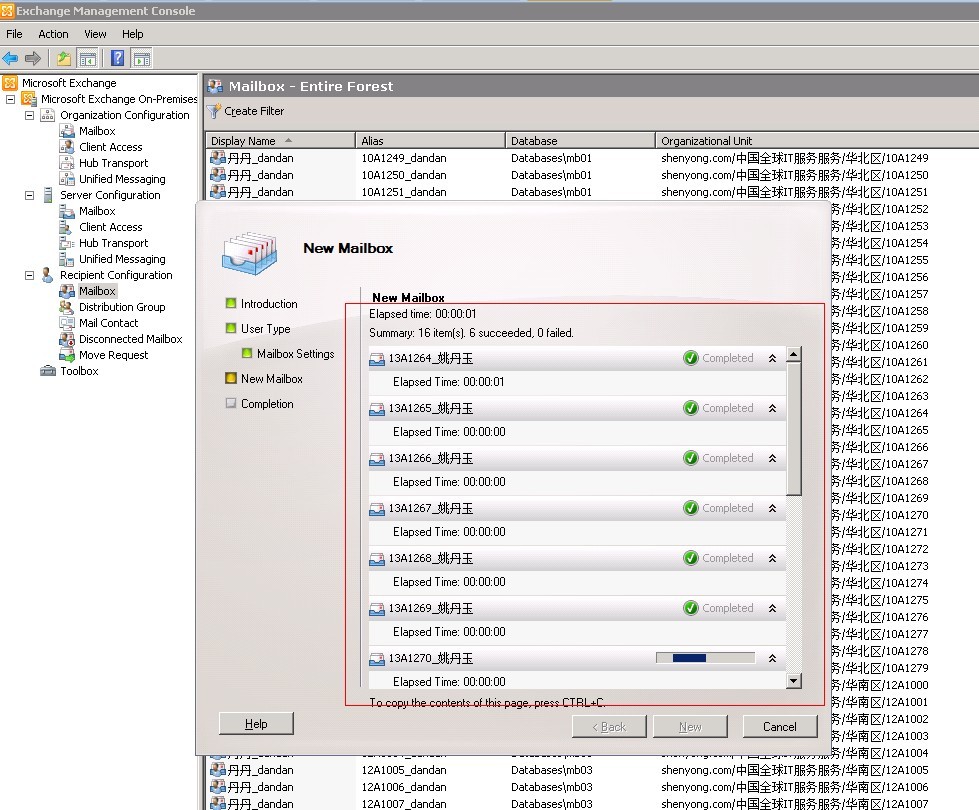Click the Cancel button in wizard

click(x=780, y=727)
